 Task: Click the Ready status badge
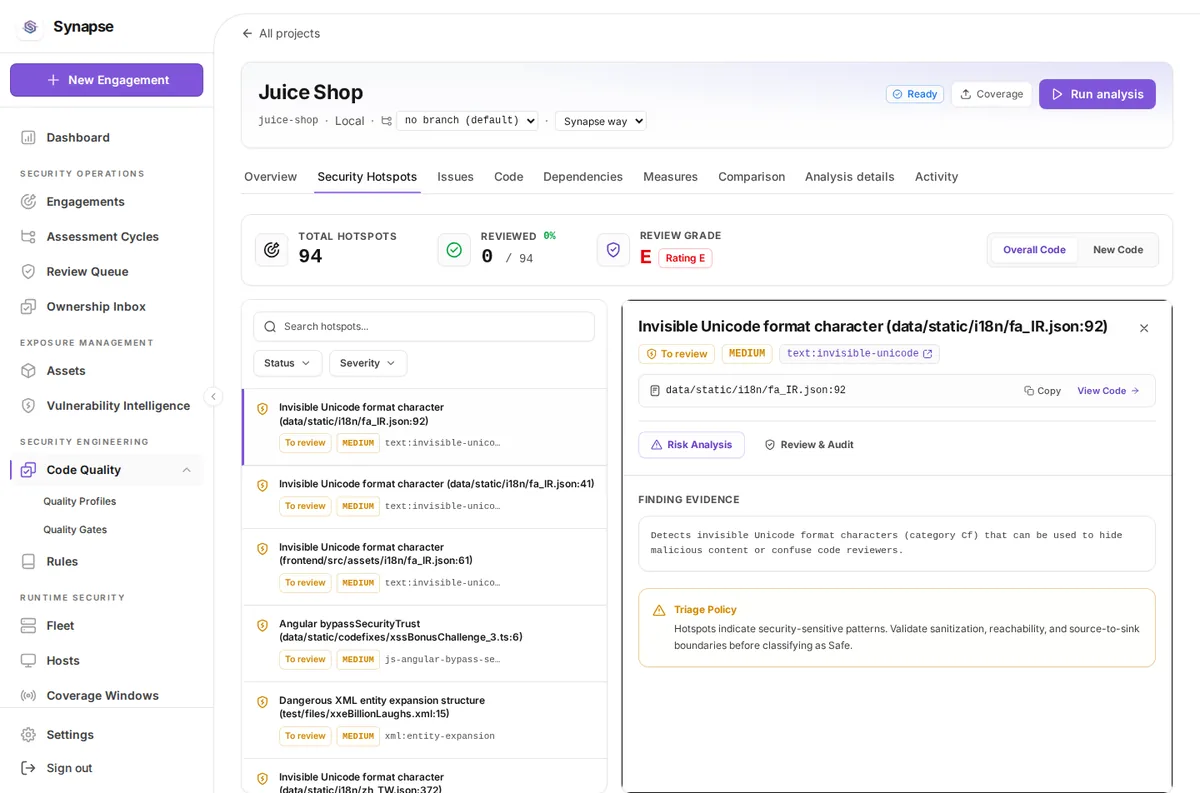pos(915,94)
